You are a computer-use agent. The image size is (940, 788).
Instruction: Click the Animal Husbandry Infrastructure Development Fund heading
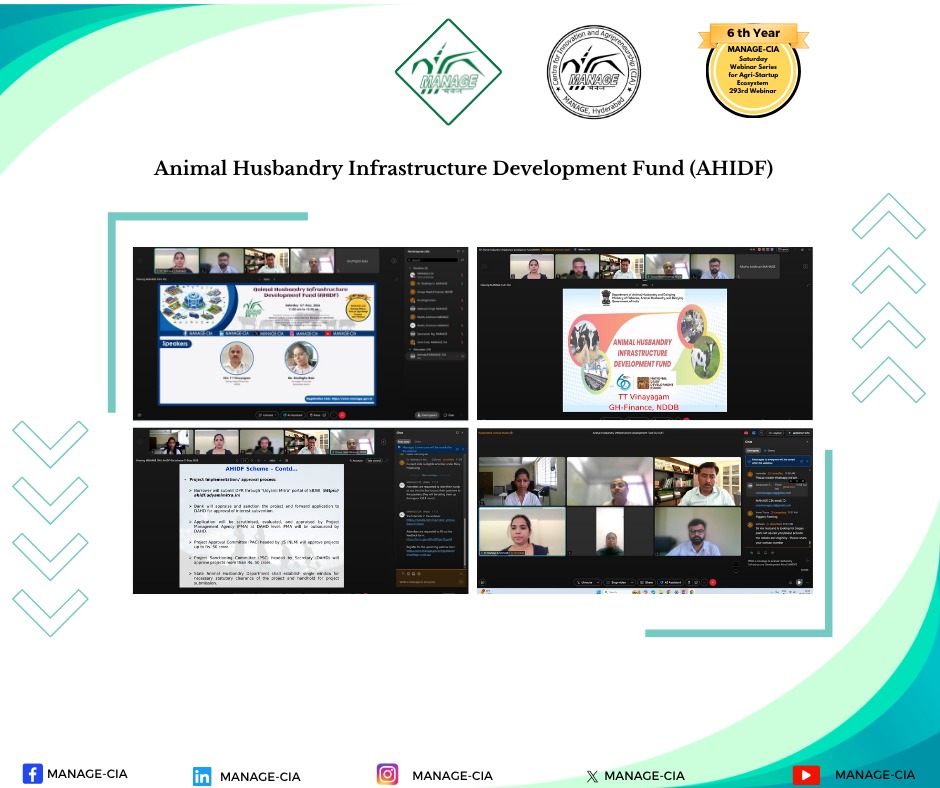point(463,168)
